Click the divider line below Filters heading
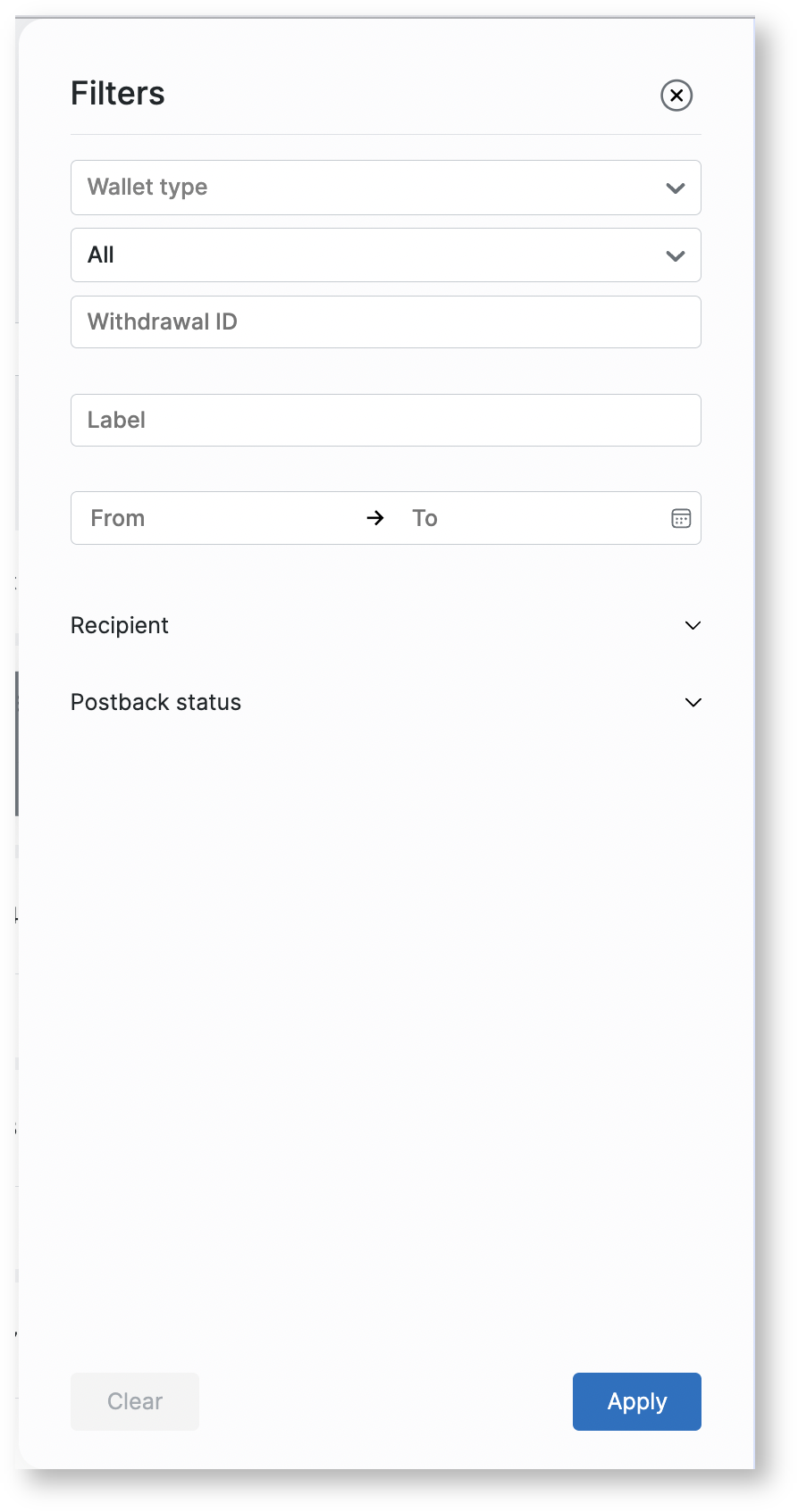Screen dimensions: 798x1512 click(x=385, y=135)
